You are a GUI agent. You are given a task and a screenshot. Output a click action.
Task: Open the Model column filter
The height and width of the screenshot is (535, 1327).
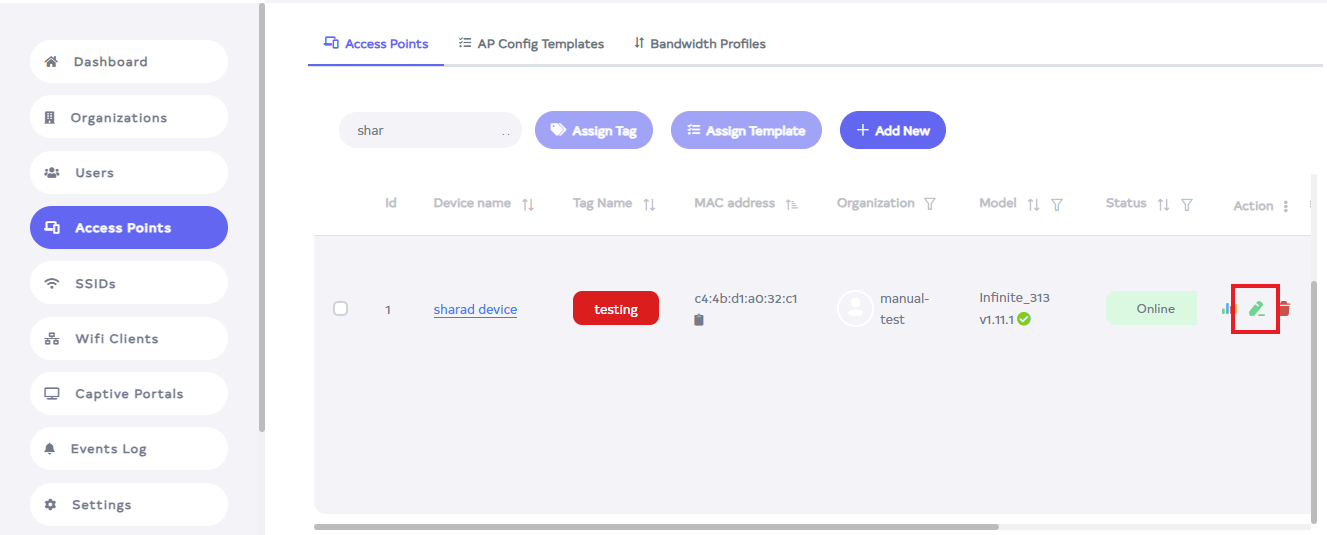tap(1057, 204)
